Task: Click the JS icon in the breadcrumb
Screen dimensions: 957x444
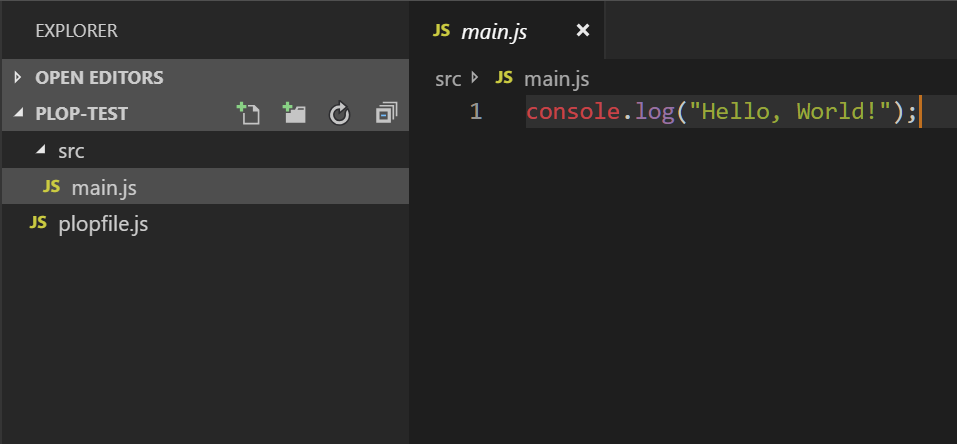Action: tap(504, 78)
